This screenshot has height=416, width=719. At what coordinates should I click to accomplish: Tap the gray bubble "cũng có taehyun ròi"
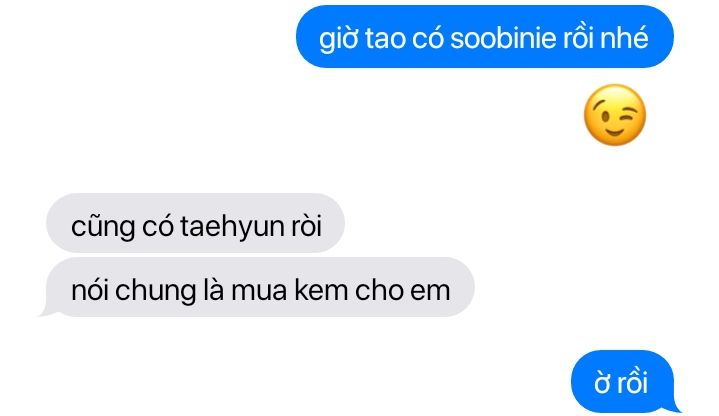[x=195, y=223]
